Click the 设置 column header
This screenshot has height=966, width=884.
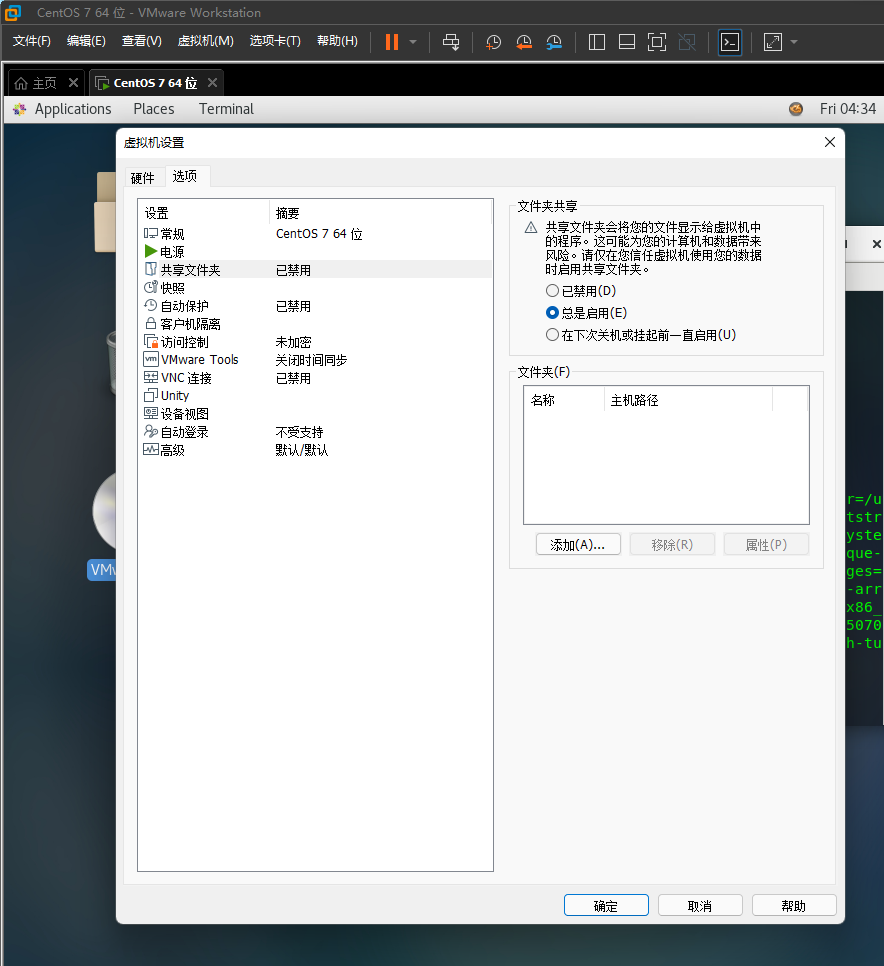[204, 213]
